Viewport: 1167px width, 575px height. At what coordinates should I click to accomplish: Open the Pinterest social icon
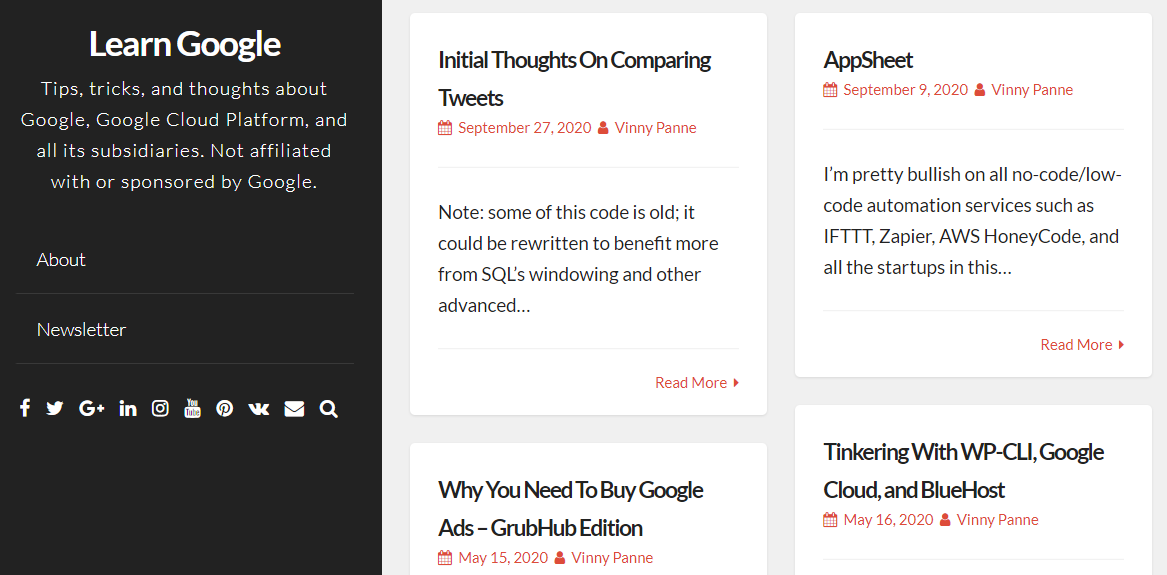225,408
